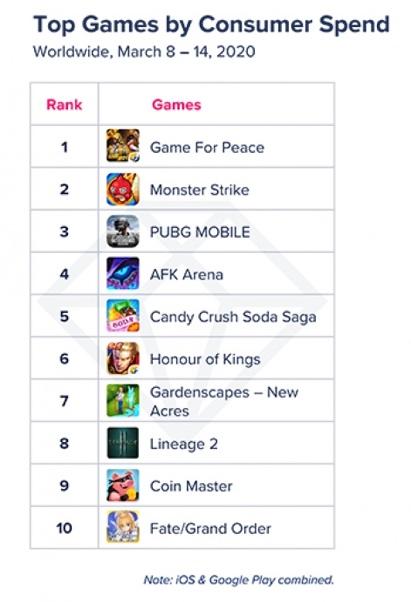Click the Game For Peace title text

207,147
